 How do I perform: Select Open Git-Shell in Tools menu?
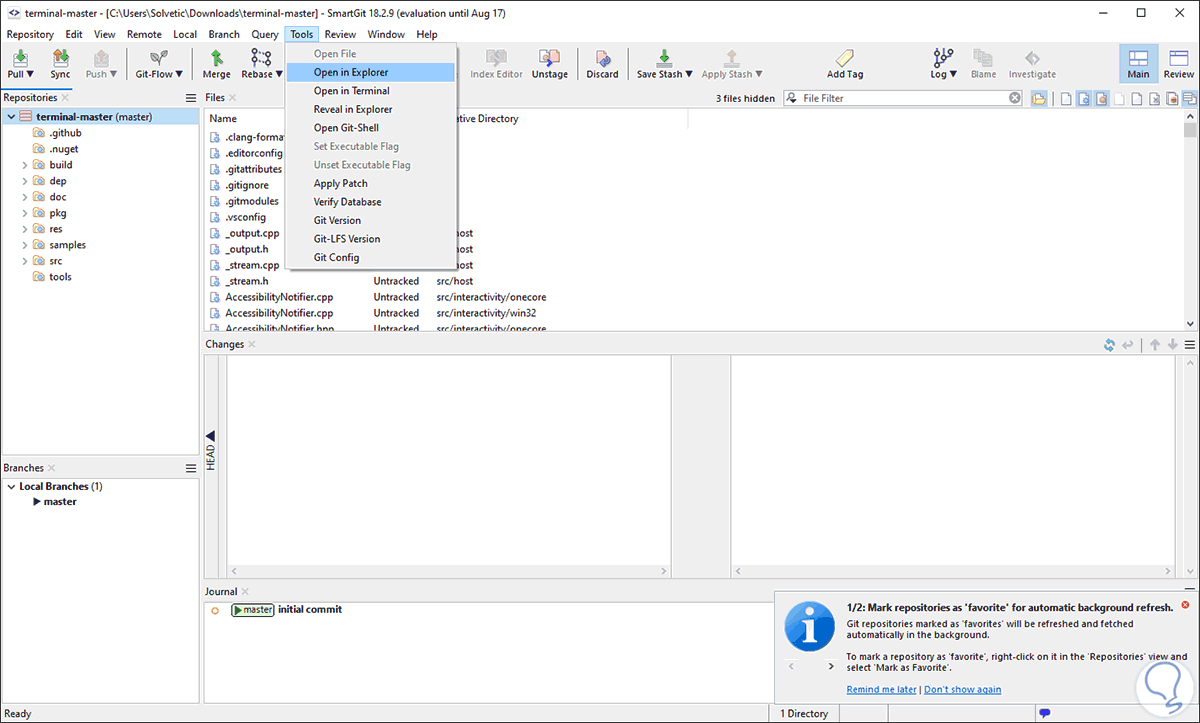tap(370, 128)
